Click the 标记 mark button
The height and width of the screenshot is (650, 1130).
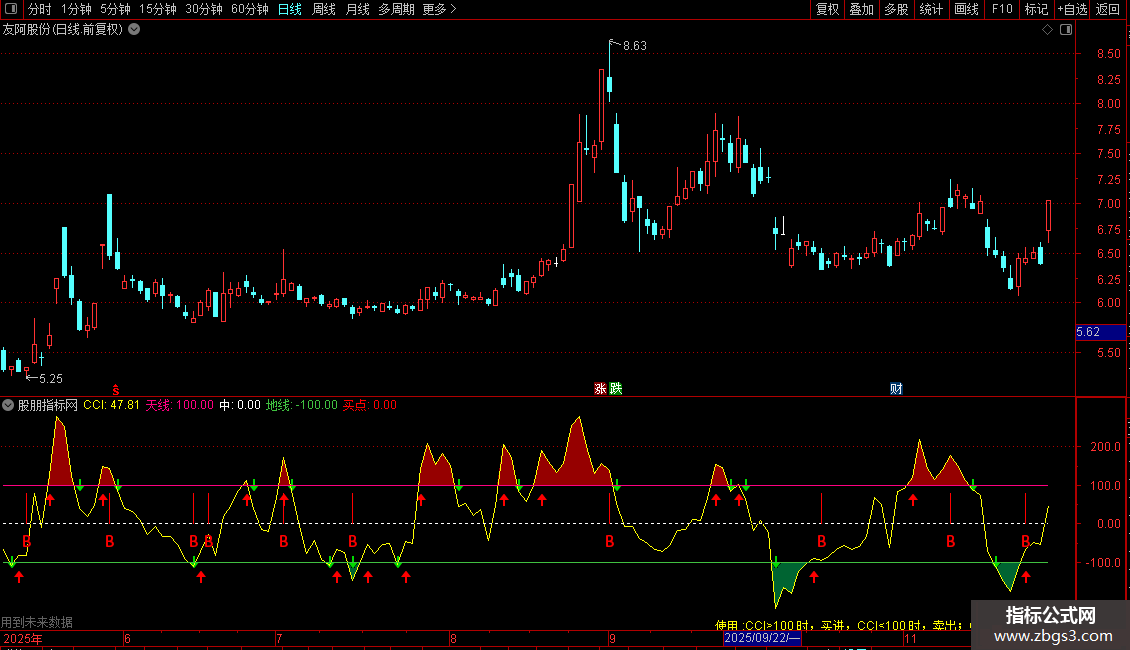coord(1036,9)
